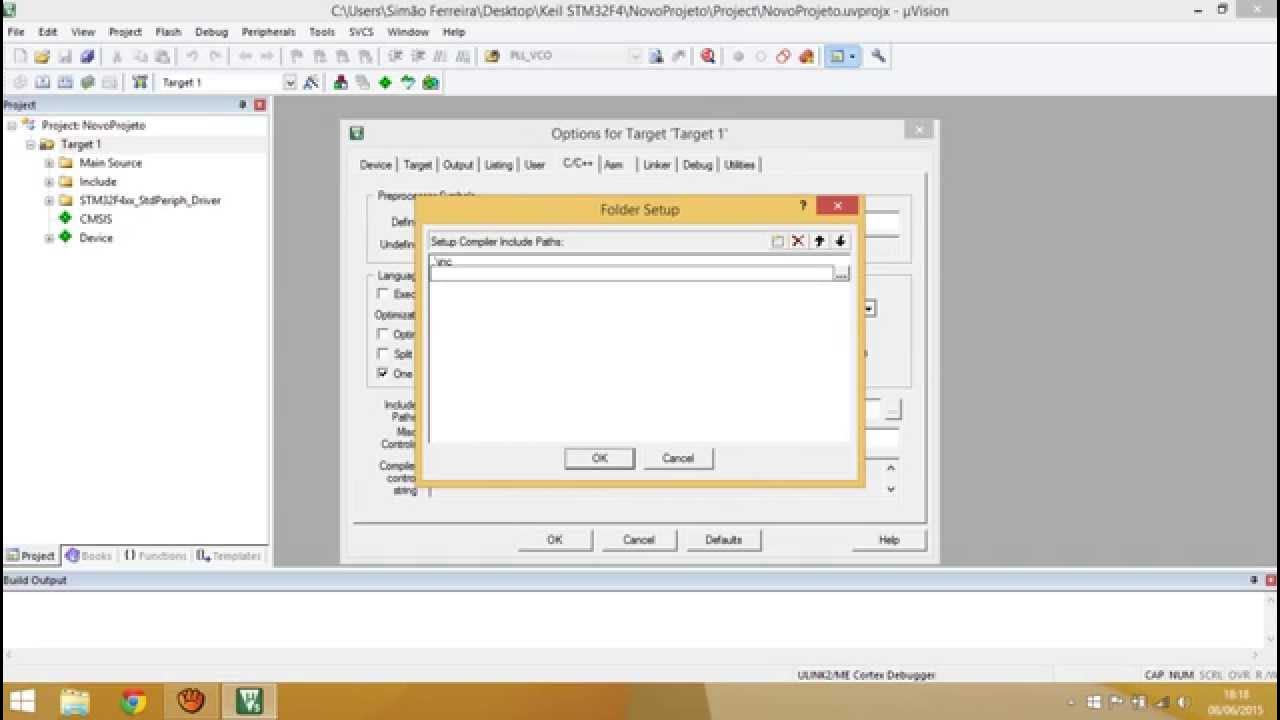
Task: Switch to the Device tab in the Options dialog
Action: click(376, 164)
